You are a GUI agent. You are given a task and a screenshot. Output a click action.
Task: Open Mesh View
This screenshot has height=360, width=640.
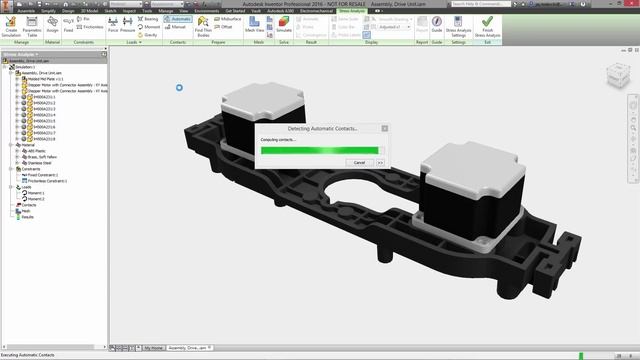click(254, 25)
